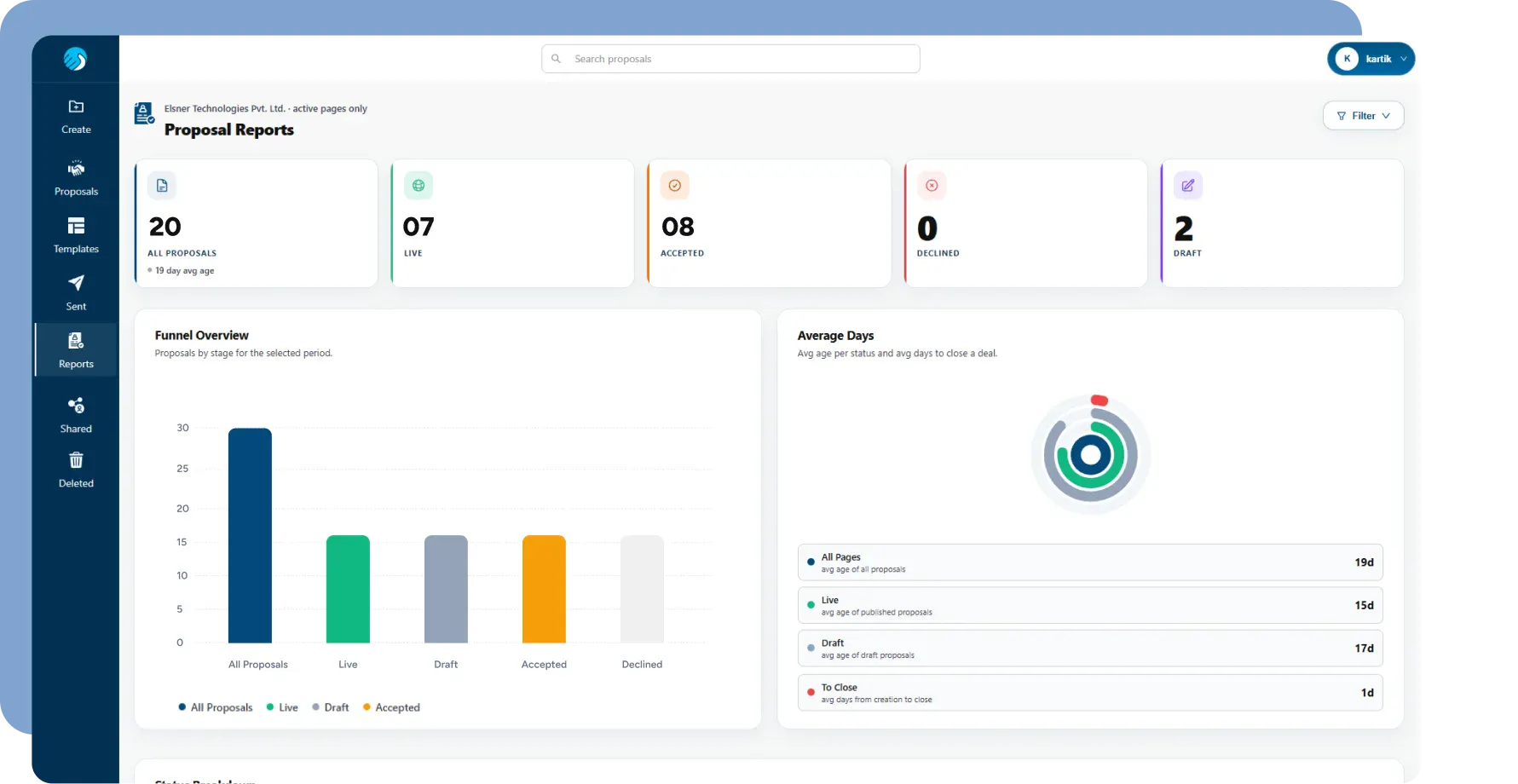Toggle All Proposals series in chart legend
The image size is (1518, 784).
click(x=216, y=707)
